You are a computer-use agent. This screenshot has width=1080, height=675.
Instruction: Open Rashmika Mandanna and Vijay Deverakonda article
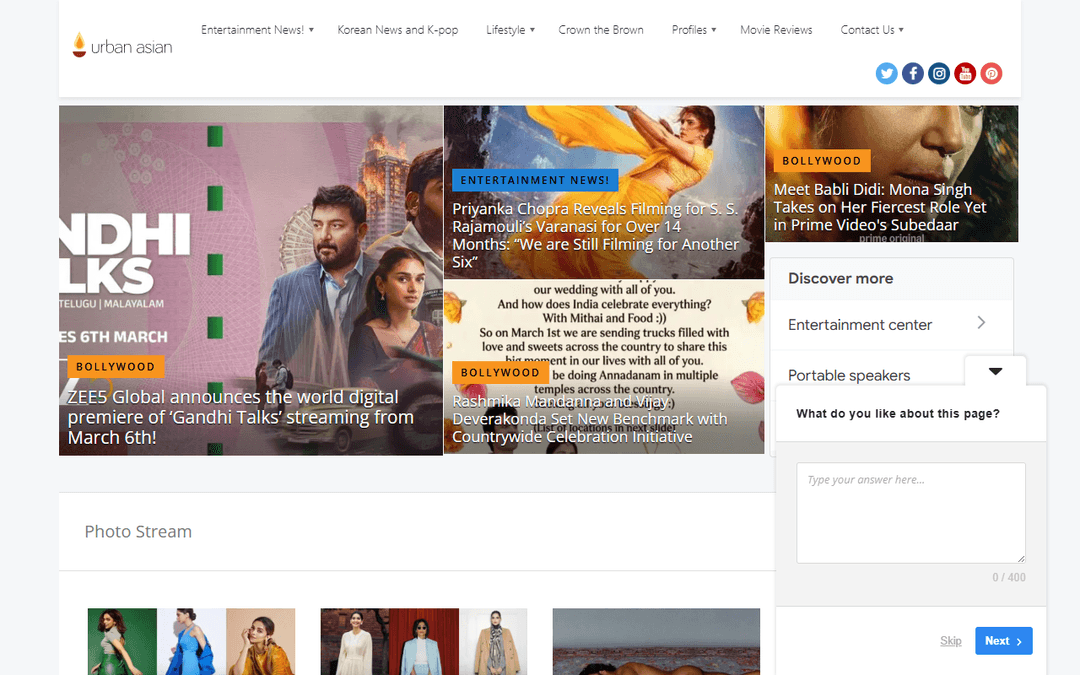pyautogui.click(x=590, y=419)
